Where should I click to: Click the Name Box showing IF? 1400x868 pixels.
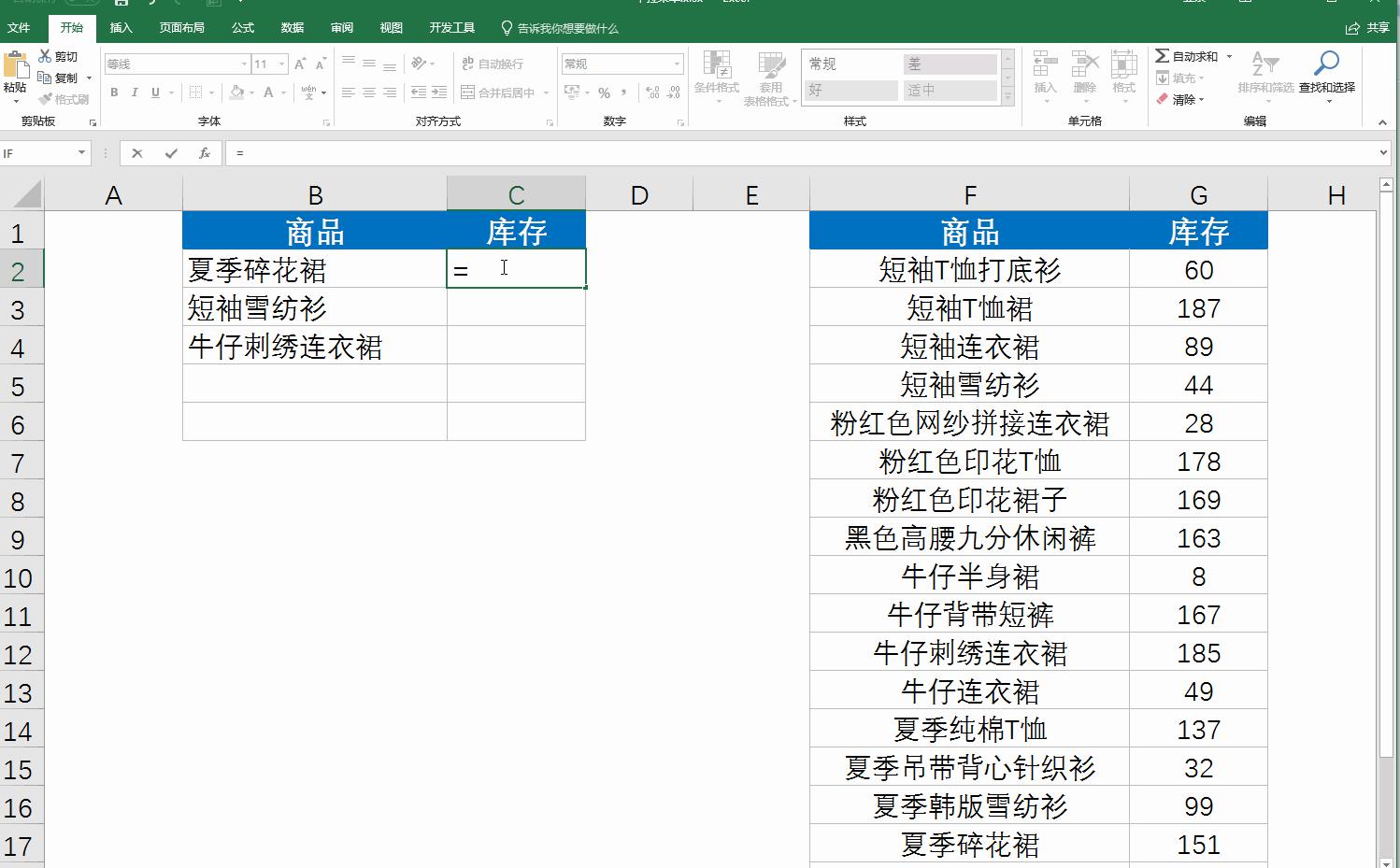pos(37,152)
